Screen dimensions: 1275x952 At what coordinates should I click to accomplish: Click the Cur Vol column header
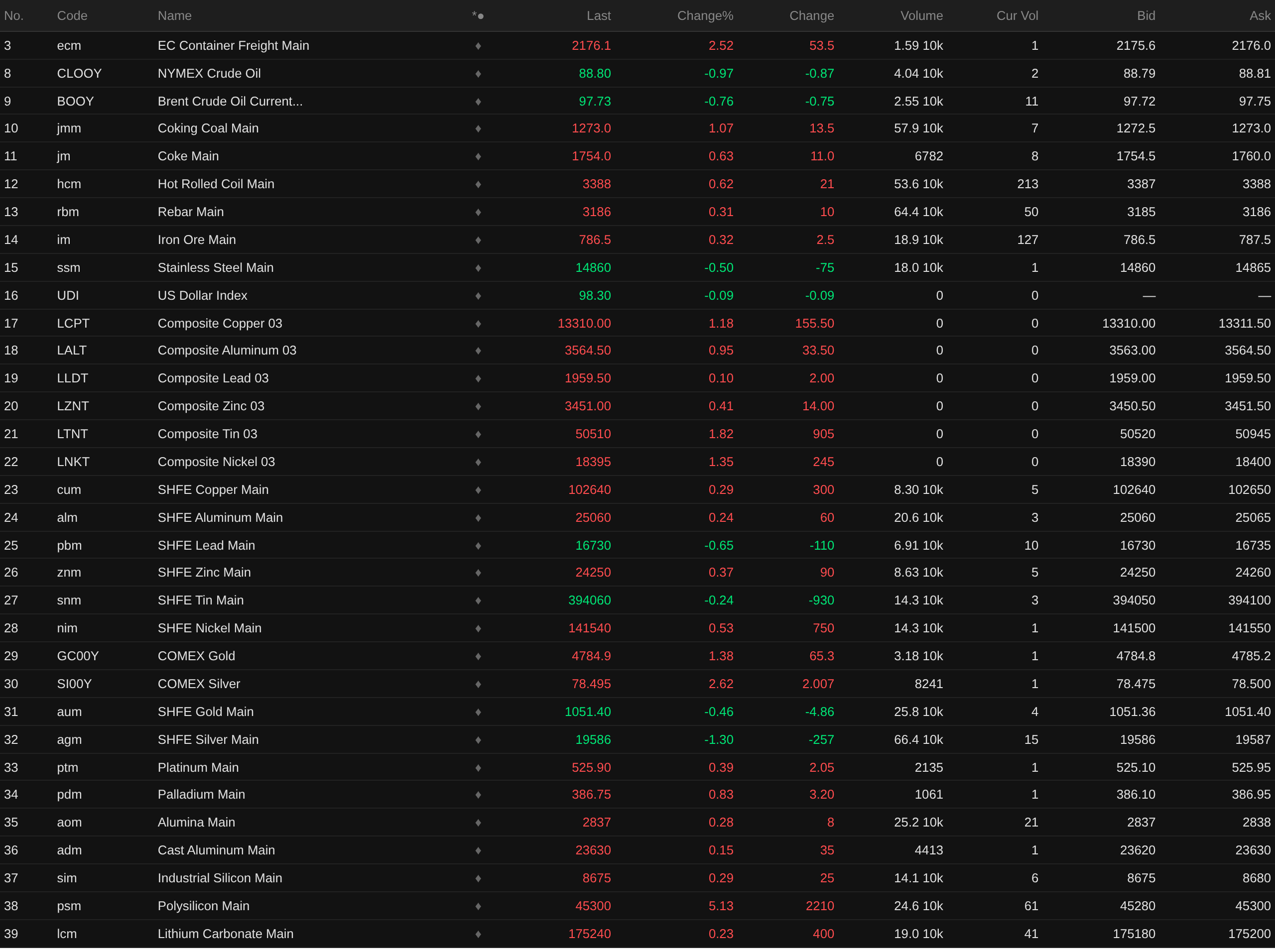1017,15
